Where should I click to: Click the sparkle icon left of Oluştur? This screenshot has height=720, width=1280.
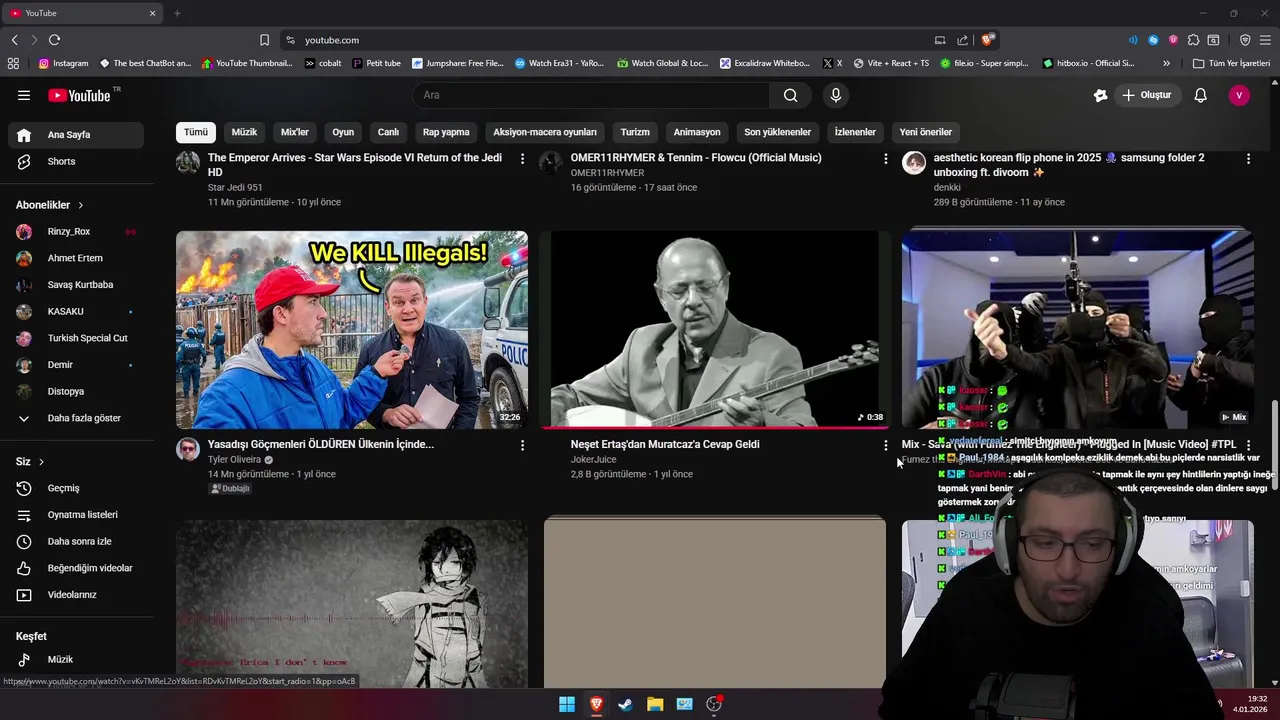coord(1100,95)
